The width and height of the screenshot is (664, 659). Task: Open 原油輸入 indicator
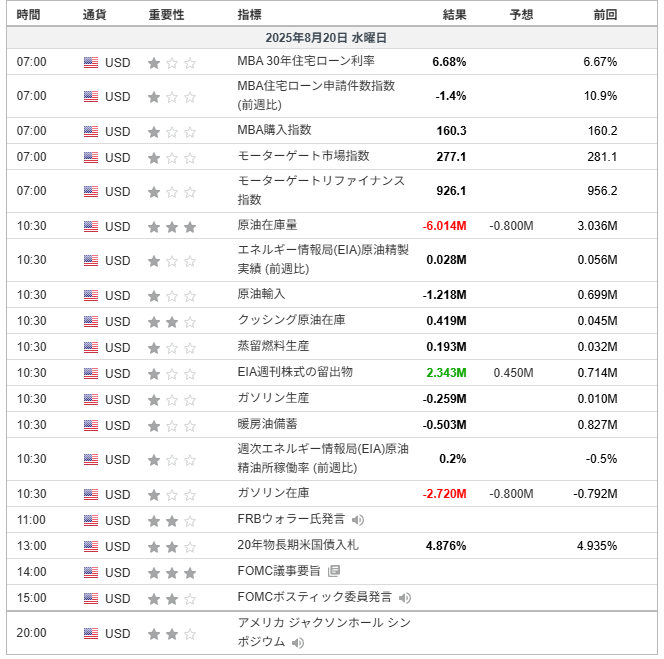(261, 294)
